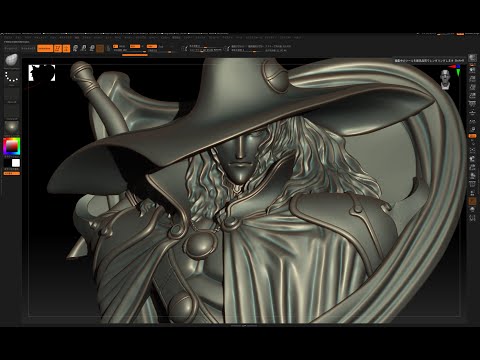Click the Xpose icon on right shelf
The height and width of the screenshot is (360, 480).
point(472,218)
